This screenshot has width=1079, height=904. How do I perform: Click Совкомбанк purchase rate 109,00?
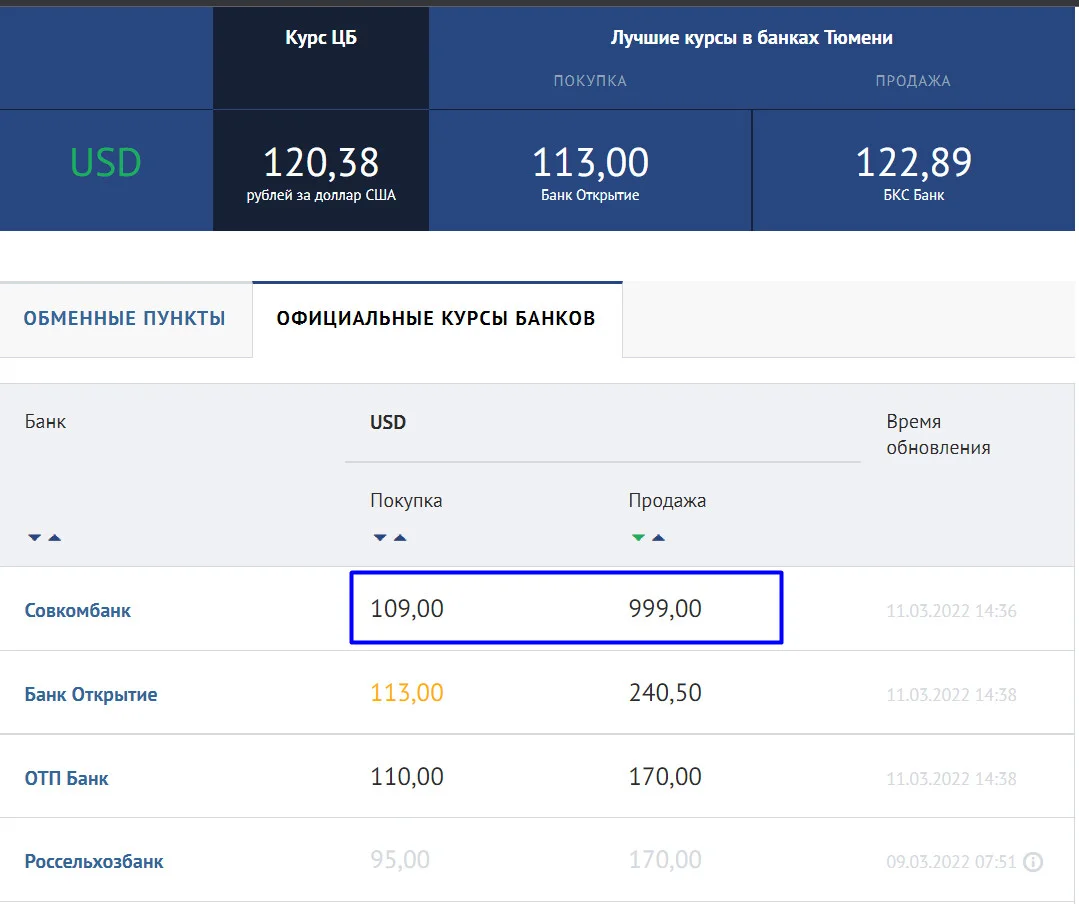point(407,609)
